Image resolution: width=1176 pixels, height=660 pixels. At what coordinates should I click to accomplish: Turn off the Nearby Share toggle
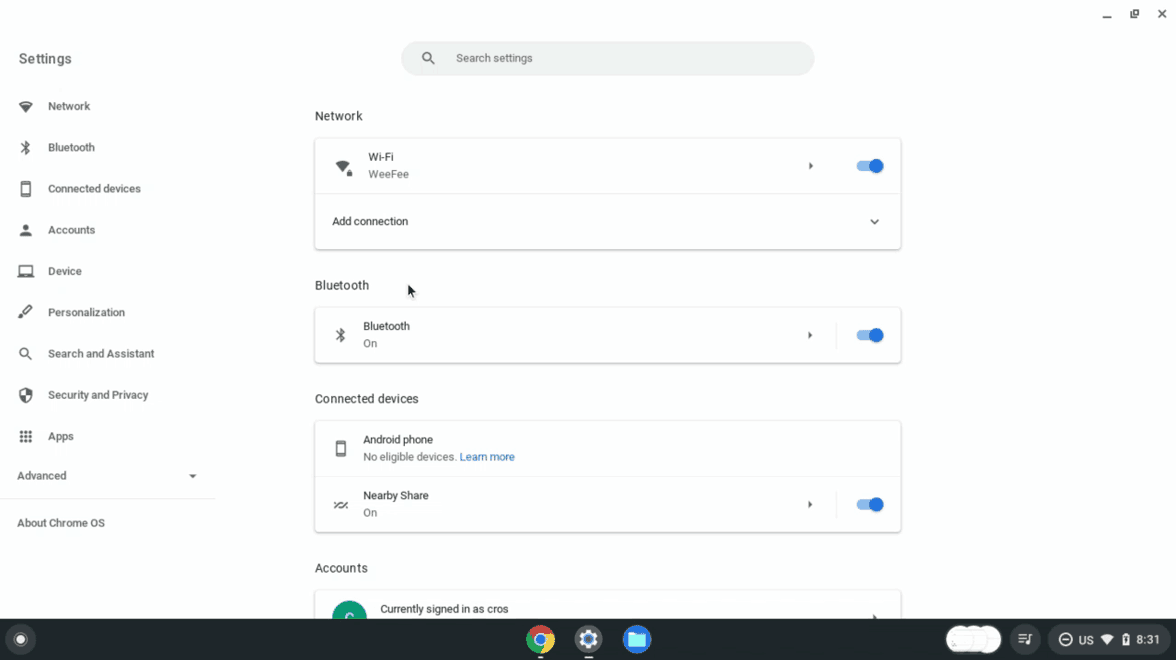[869, 504]
